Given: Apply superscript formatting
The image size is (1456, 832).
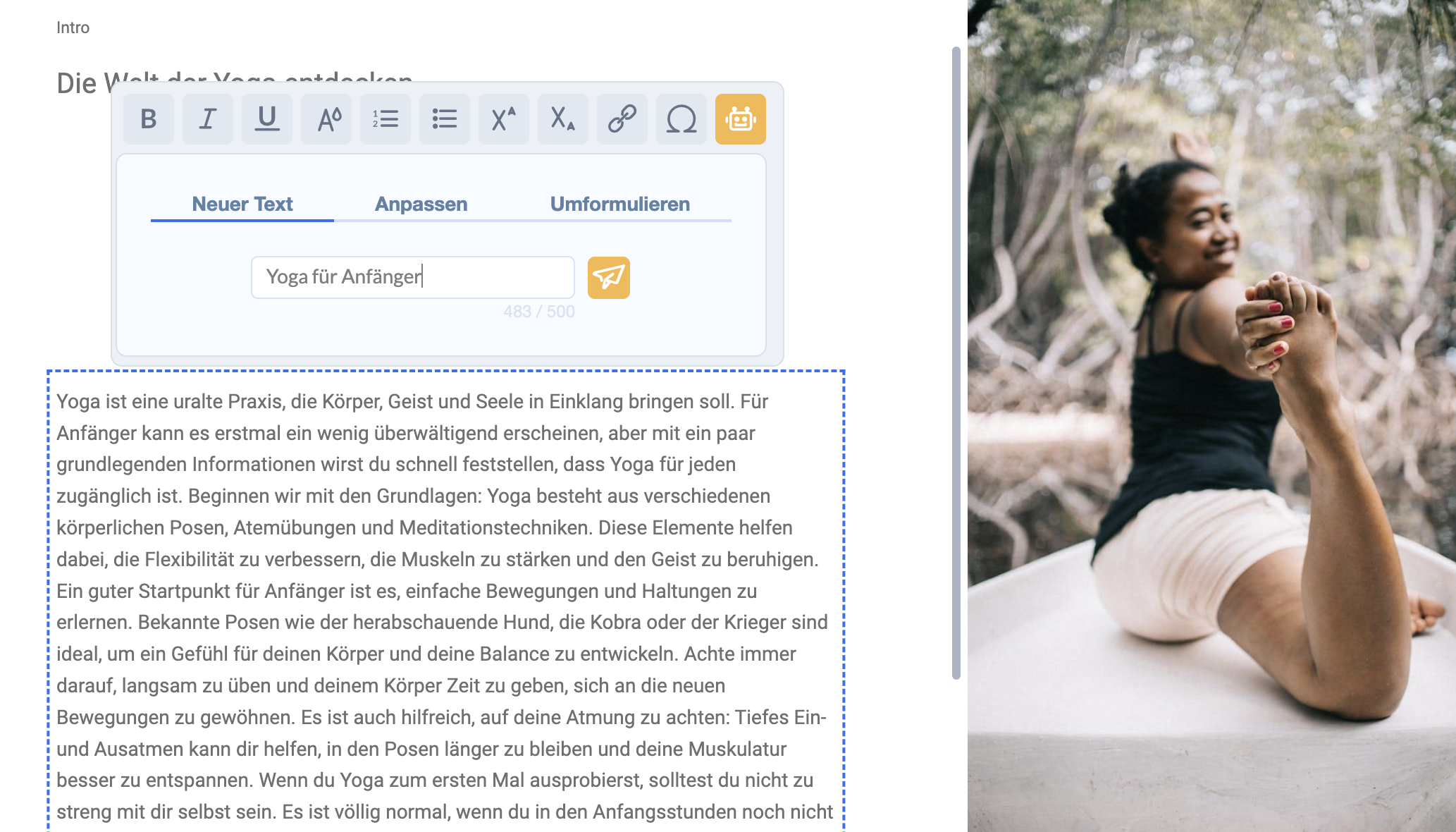Looking at the screenshot, I should coord(503,119).
